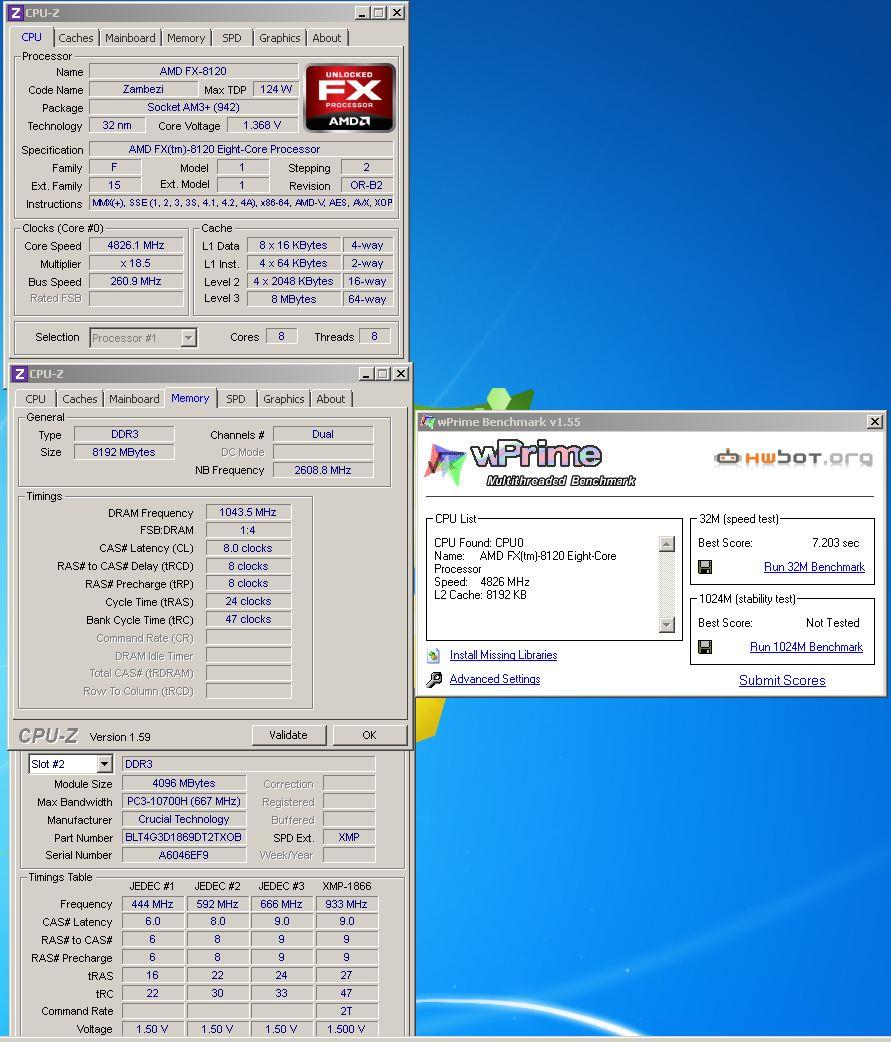Image resolution: width=891 pixels, height=1042 pixels.
Task: Click the Multiplier x 18.5 value
Action: tap(136, 263)
